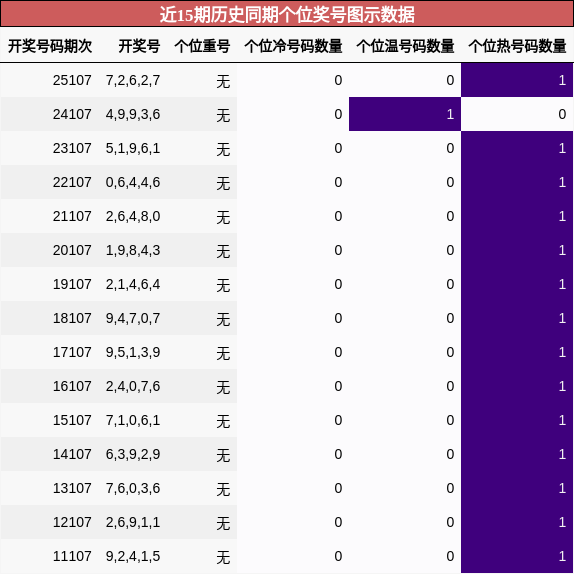Select winning numbers 6,3,9,2,9
Screen dimensions: 574x574
[133, 455]
